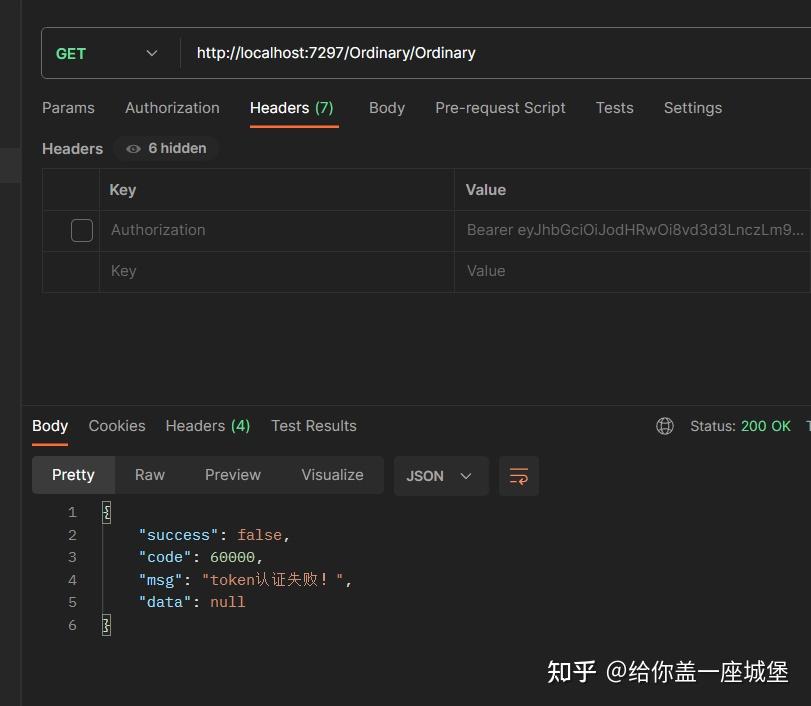Click the request URL field
The height and width of the screenshot is (706, 811).
click(497, 53)
